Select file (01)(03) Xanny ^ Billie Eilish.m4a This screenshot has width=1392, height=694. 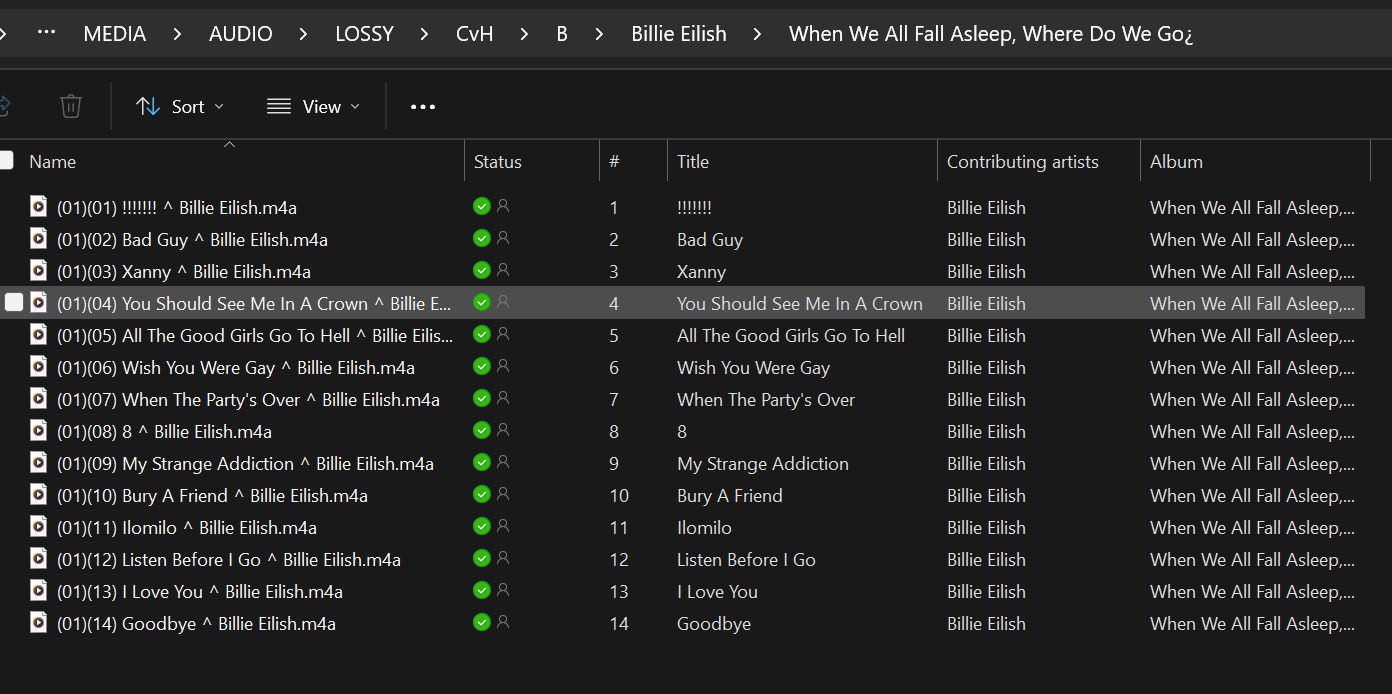(x=184, y=272)
